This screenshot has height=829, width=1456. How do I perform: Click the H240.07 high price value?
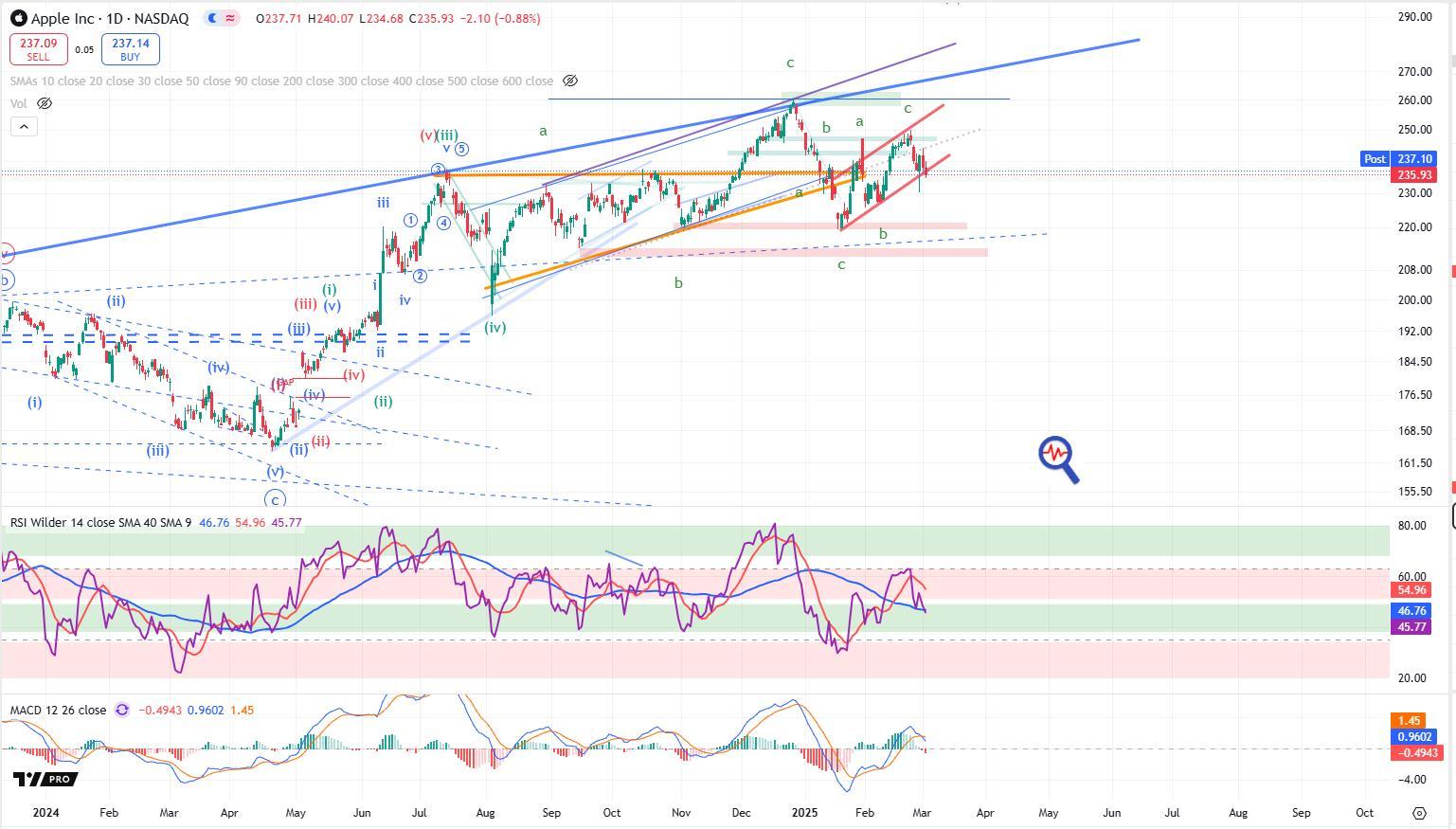point(331,18)
